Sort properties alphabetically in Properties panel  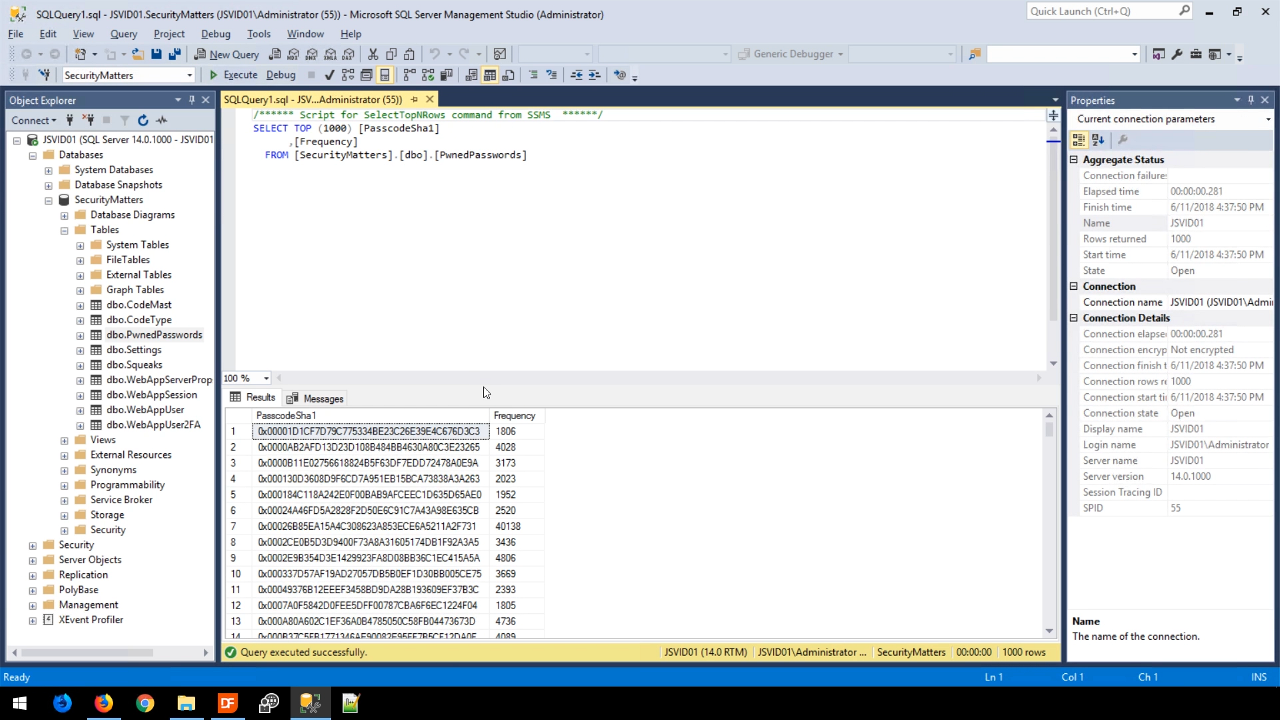click(x=1098, y=140)
